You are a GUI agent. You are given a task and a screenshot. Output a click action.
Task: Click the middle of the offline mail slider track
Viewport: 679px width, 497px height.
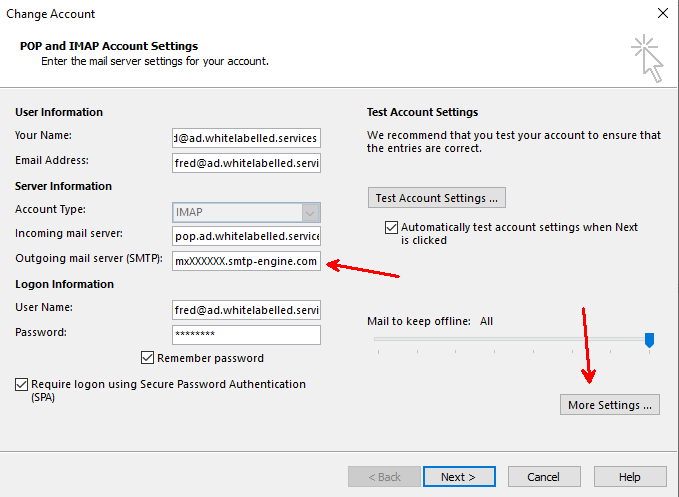click(512, 340)
